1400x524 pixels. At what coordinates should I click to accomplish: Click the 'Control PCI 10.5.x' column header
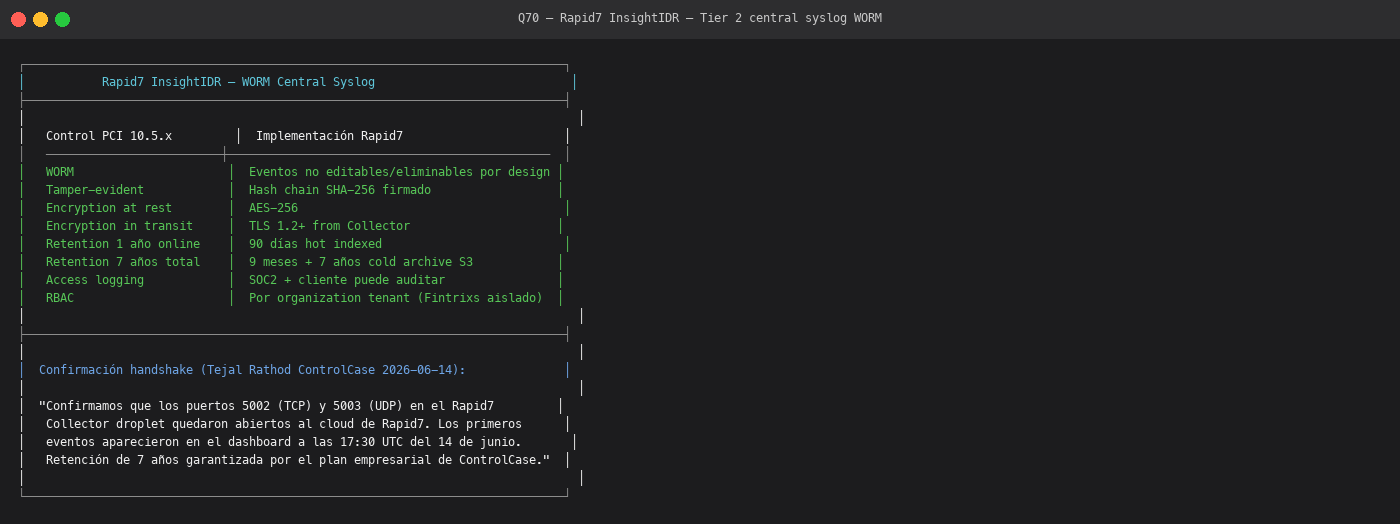(x=109, y=136)
